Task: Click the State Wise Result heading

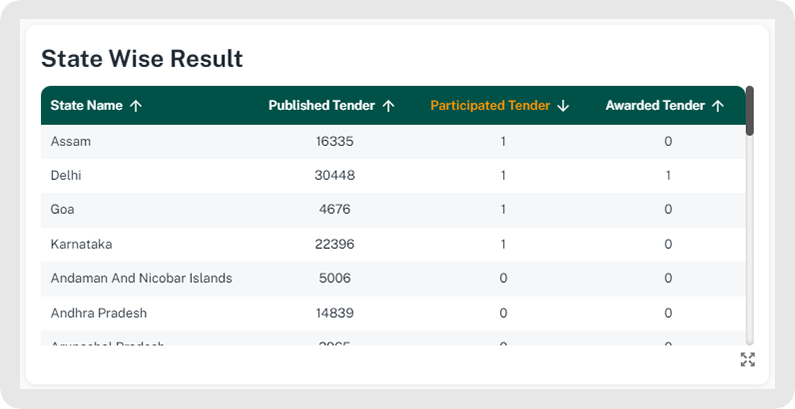Action: tap(142, 59)
